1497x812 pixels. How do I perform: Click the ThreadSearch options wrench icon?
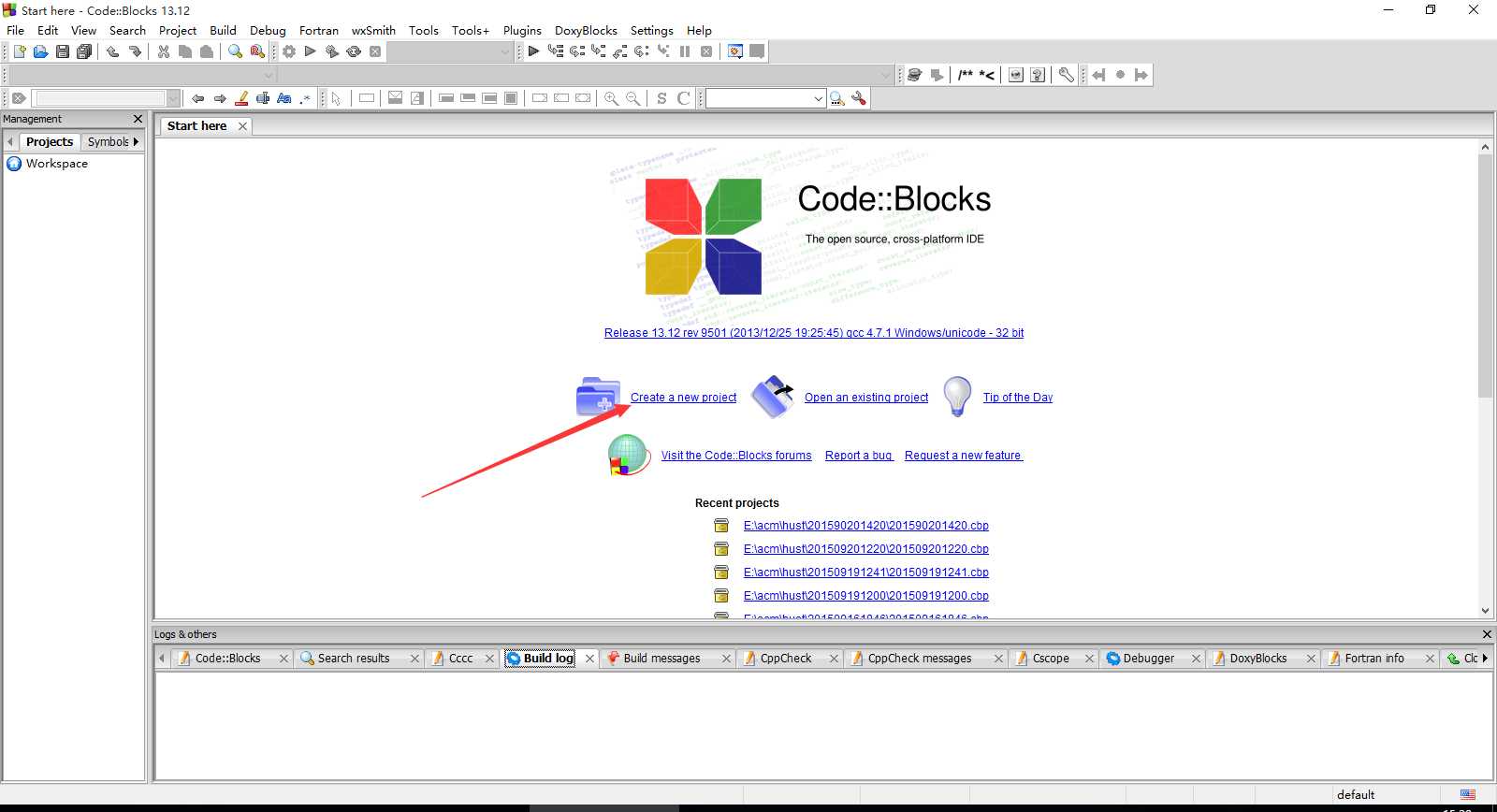(859, 98)
